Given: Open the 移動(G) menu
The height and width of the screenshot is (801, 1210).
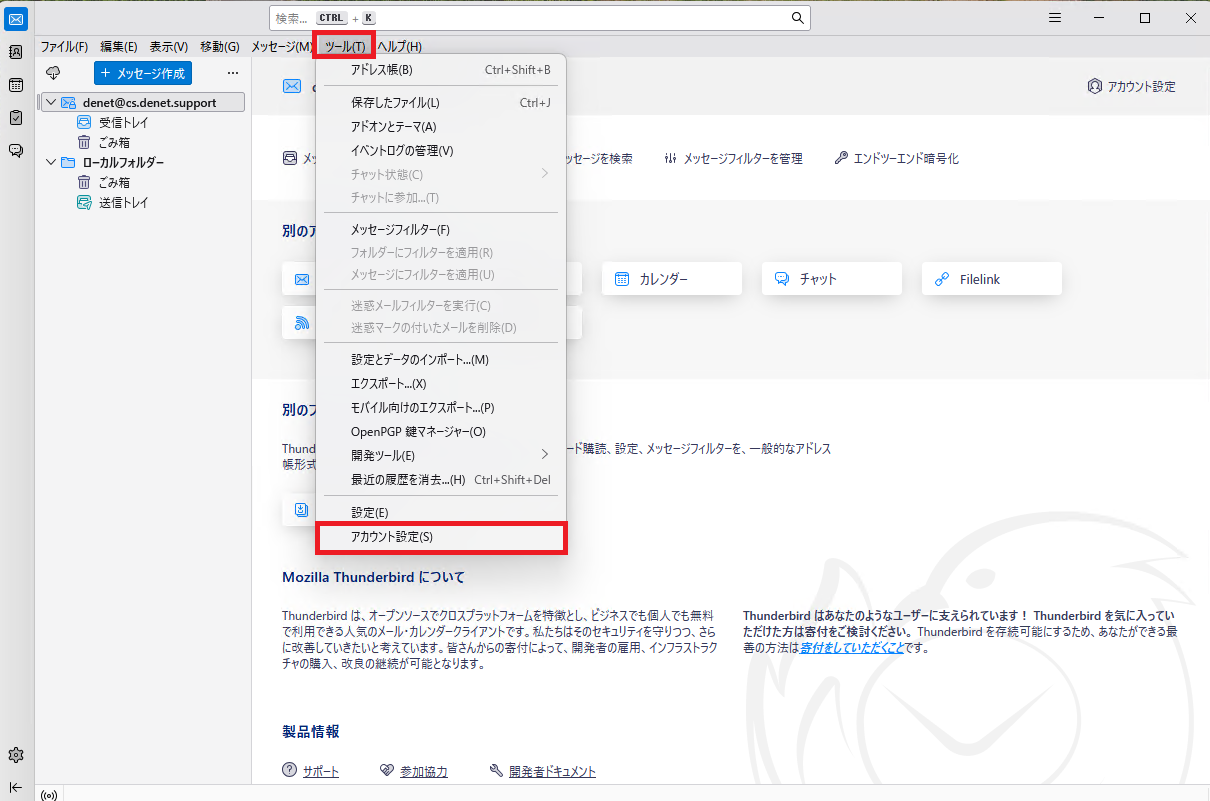Looking at the screenshot, I should pos(219,46).
